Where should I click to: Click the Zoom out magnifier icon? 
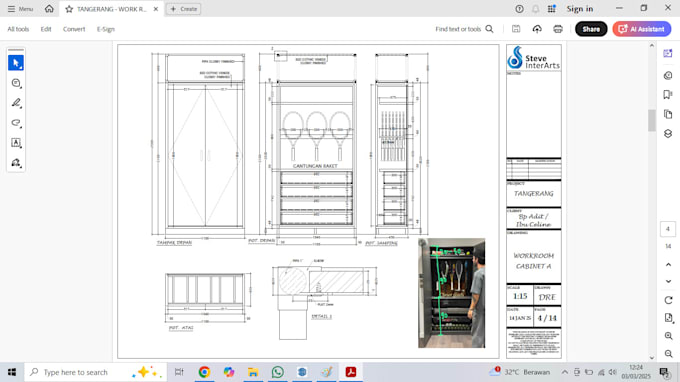click(668, 354)
